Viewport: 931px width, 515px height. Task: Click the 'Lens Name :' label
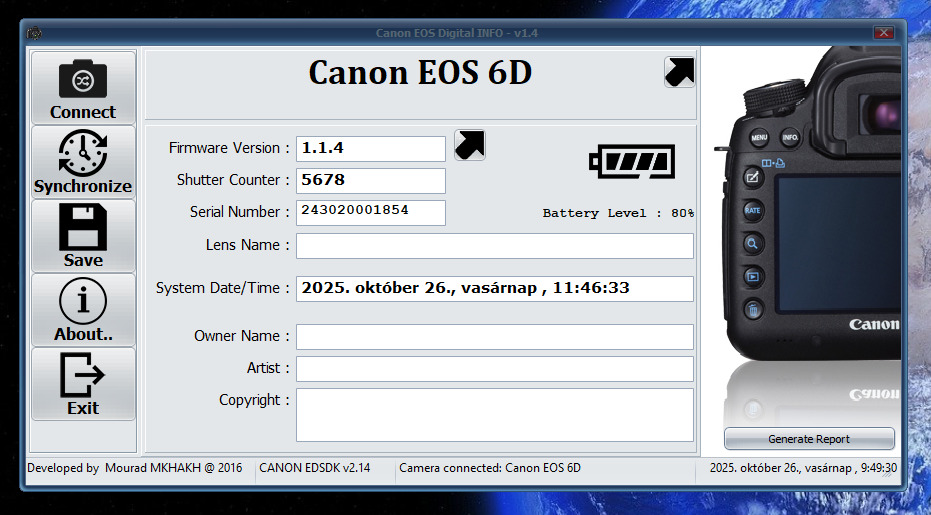point(248,245)
